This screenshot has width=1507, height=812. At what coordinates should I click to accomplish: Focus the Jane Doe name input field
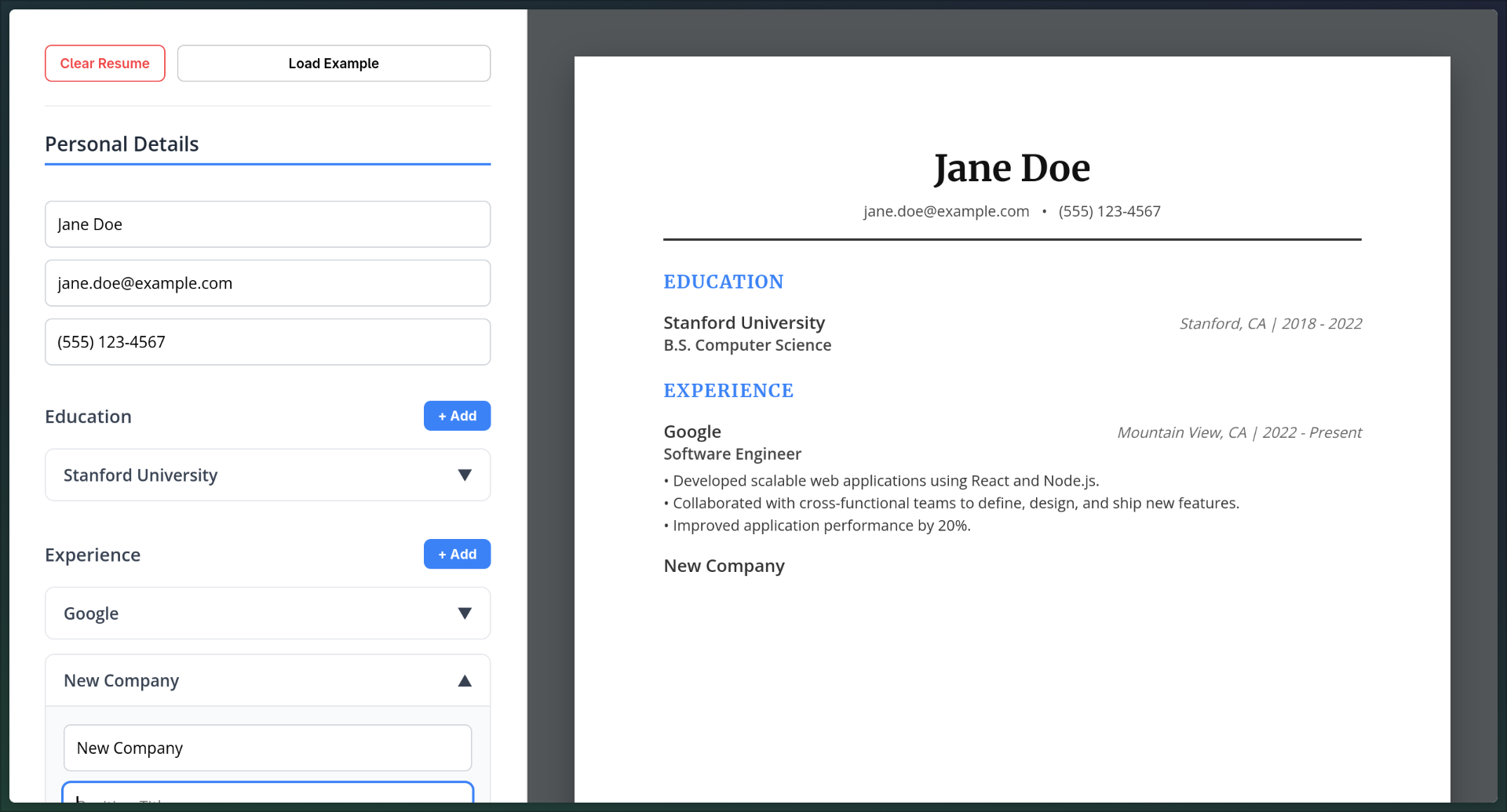point(268,224)
